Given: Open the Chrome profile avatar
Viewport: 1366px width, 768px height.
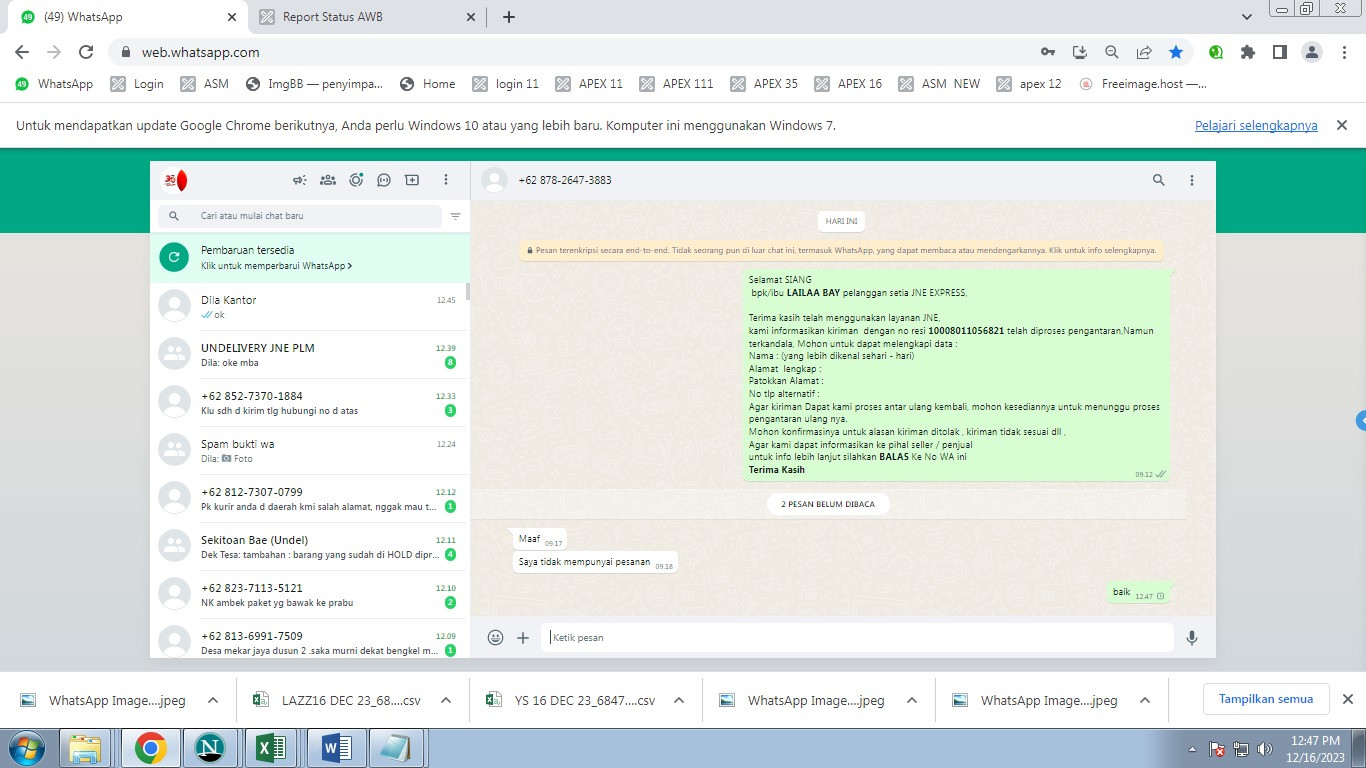Looking at the screenshot, I should click(1312, 52).
